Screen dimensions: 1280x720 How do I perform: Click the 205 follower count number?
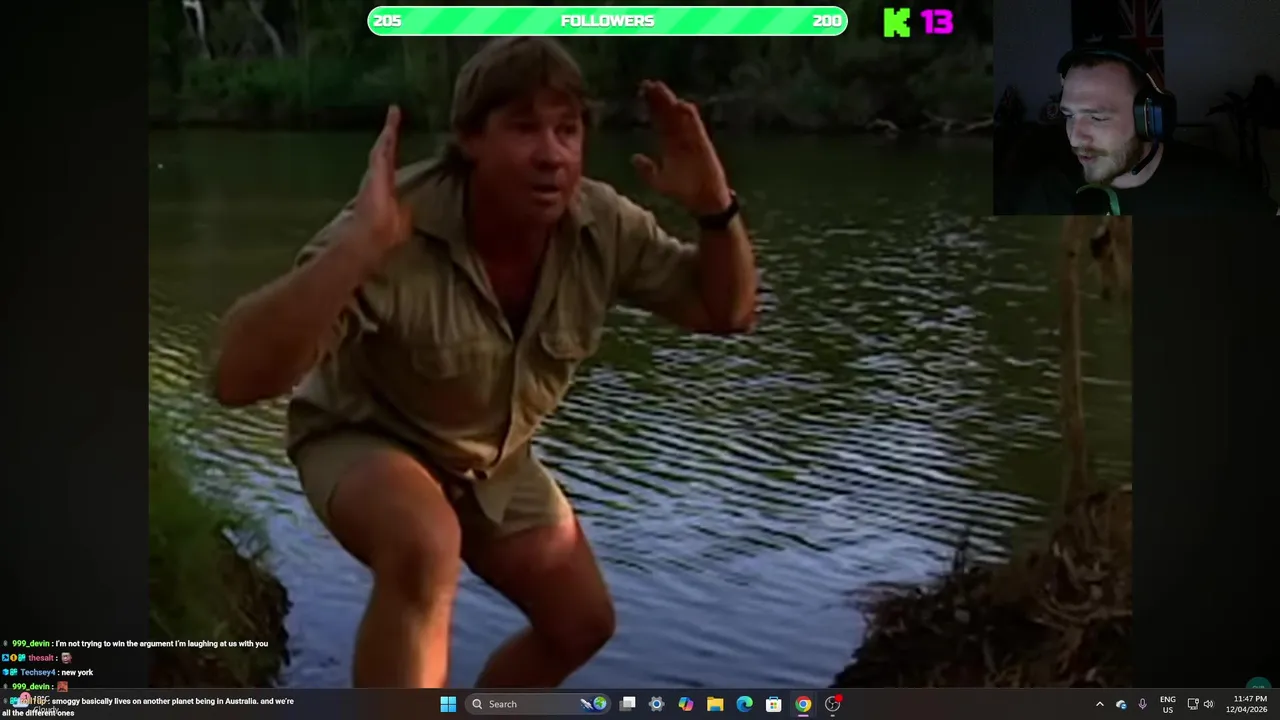click(387, 21)
